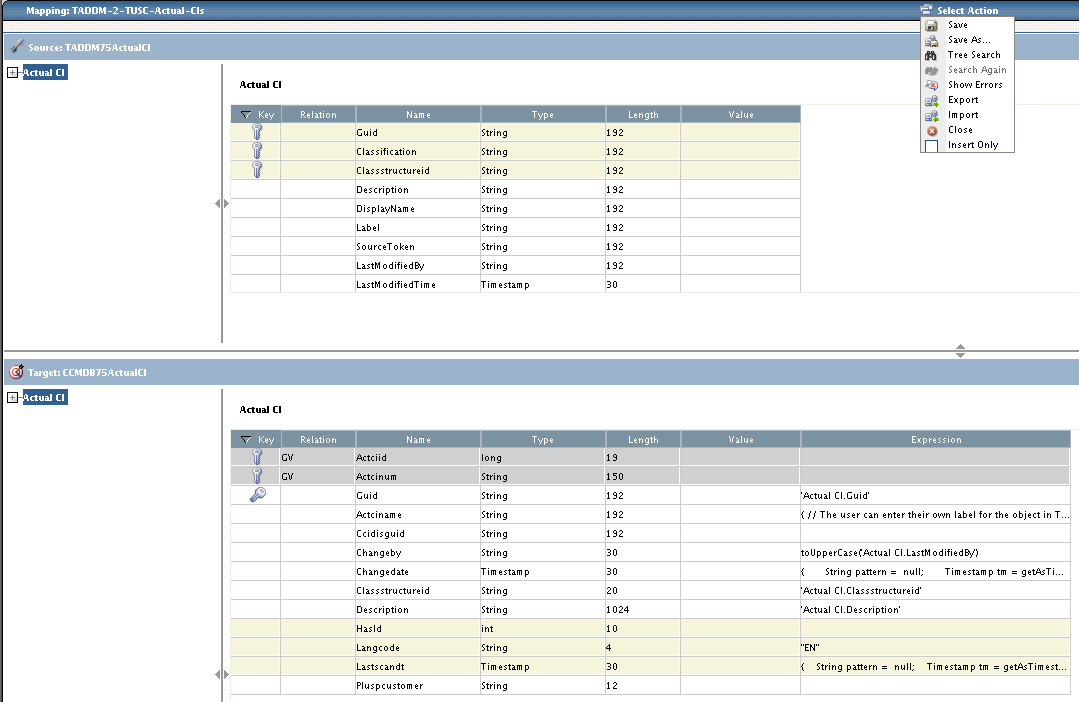Screen dimensions: 1079x702
Task: Click the target Langcode name cell
Action: point(418,647)
